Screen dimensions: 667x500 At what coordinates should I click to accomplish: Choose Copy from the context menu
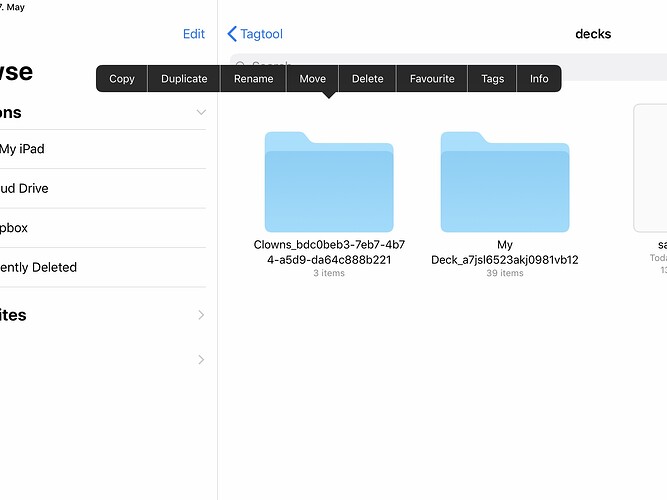122,79
